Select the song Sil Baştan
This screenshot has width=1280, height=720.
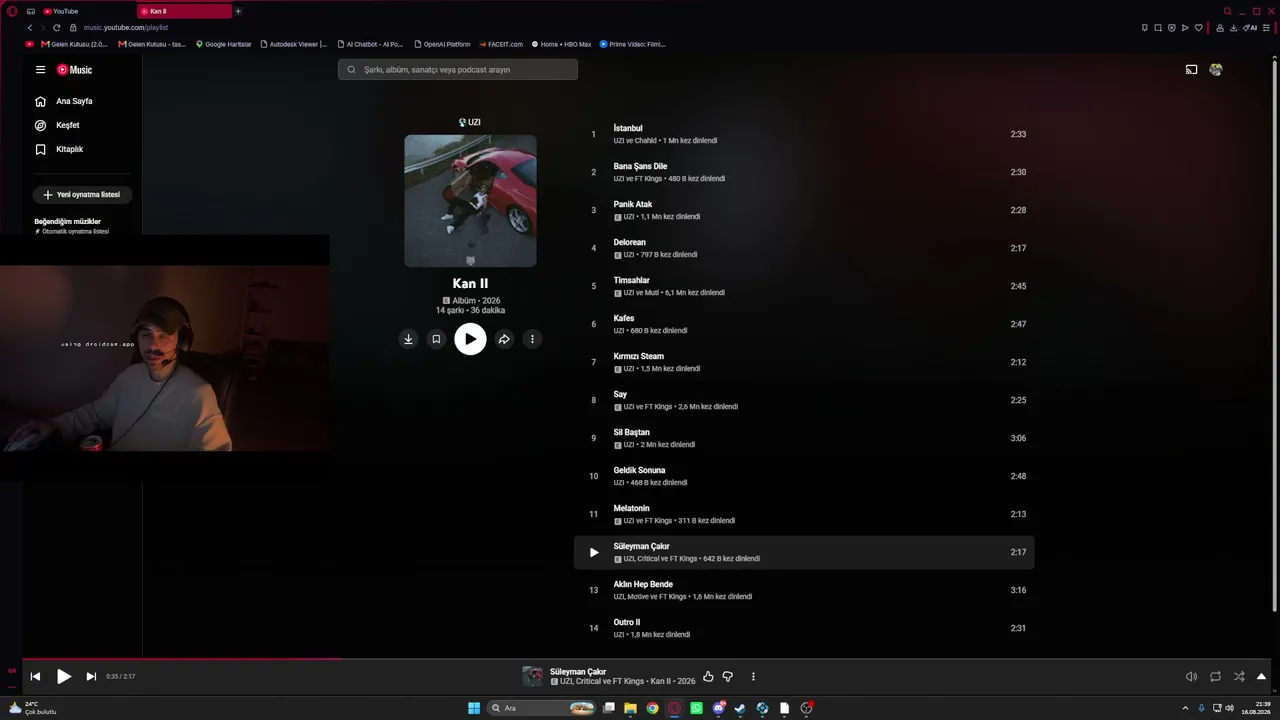click(x=632, y=432)
